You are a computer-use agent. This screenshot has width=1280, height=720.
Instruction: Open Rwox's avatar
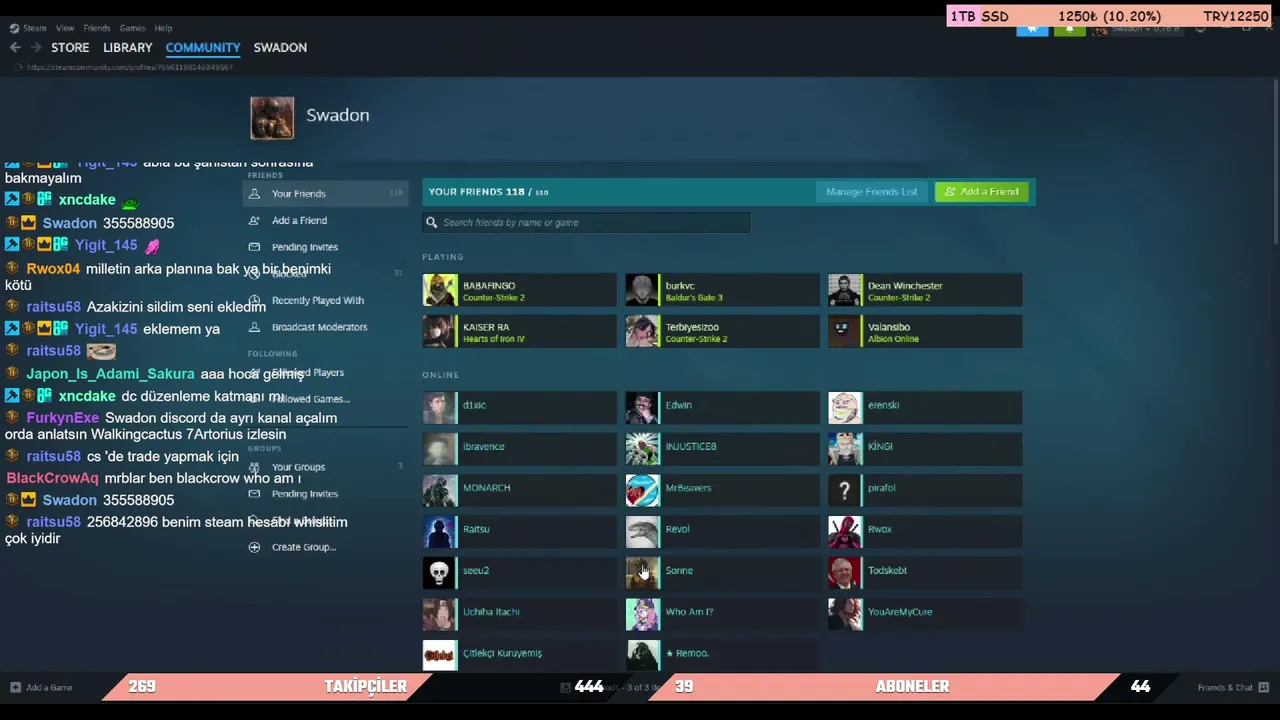(x=845, y=532)
